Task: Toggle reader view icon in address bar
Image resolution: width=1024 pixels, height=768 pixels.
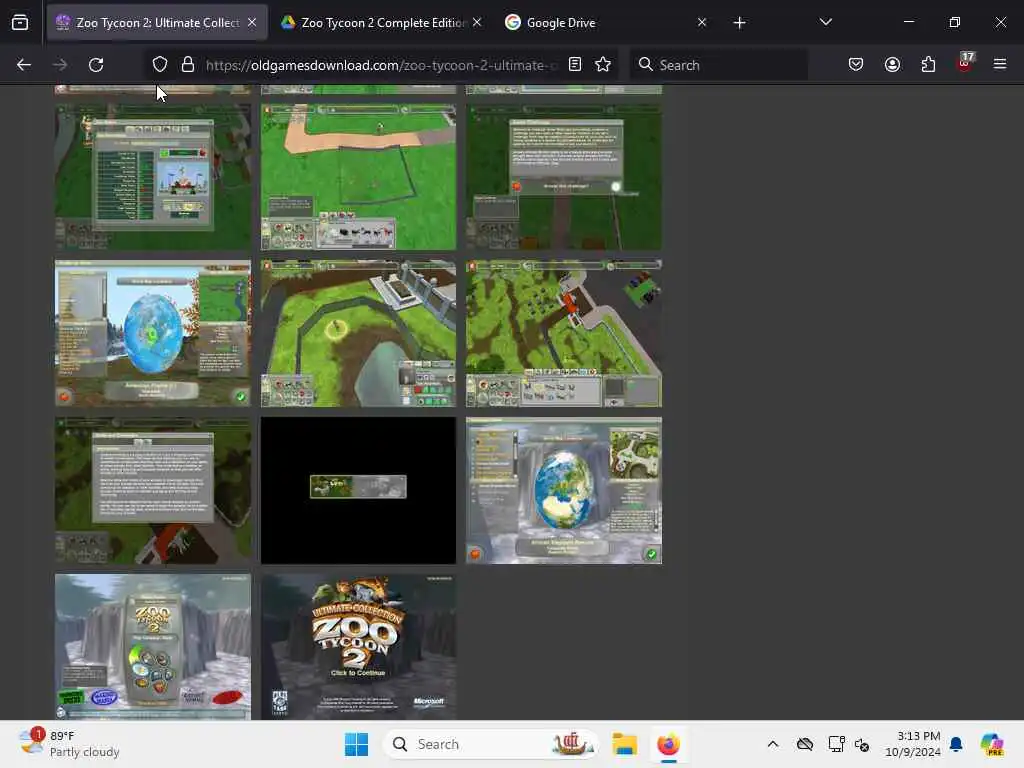Action: point(575,65)
